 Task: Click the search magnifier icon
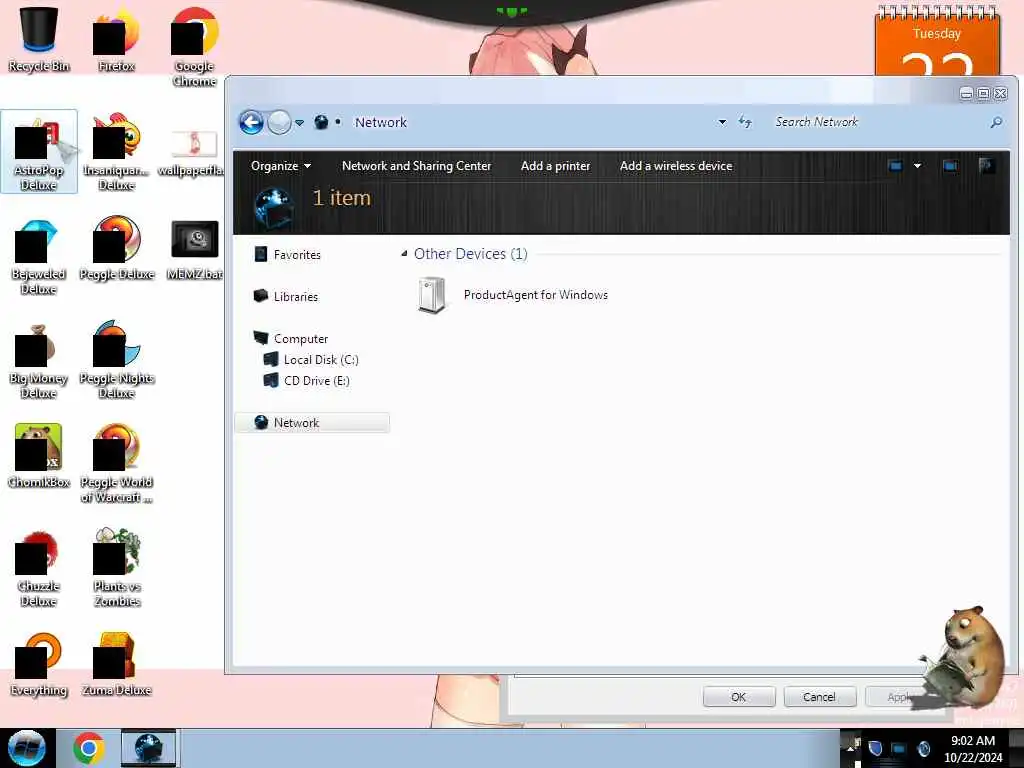coord(996,122)
